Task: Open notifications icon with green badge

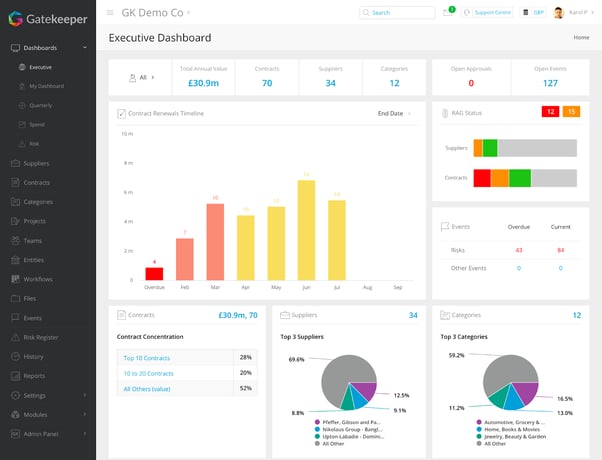Action: click(x=447, y=13)
